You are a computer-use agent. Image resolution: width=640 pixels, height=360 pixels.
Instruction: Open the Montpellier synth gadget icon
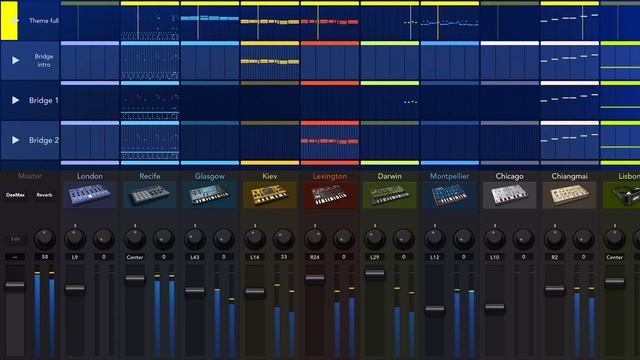(x=449, y=194)
